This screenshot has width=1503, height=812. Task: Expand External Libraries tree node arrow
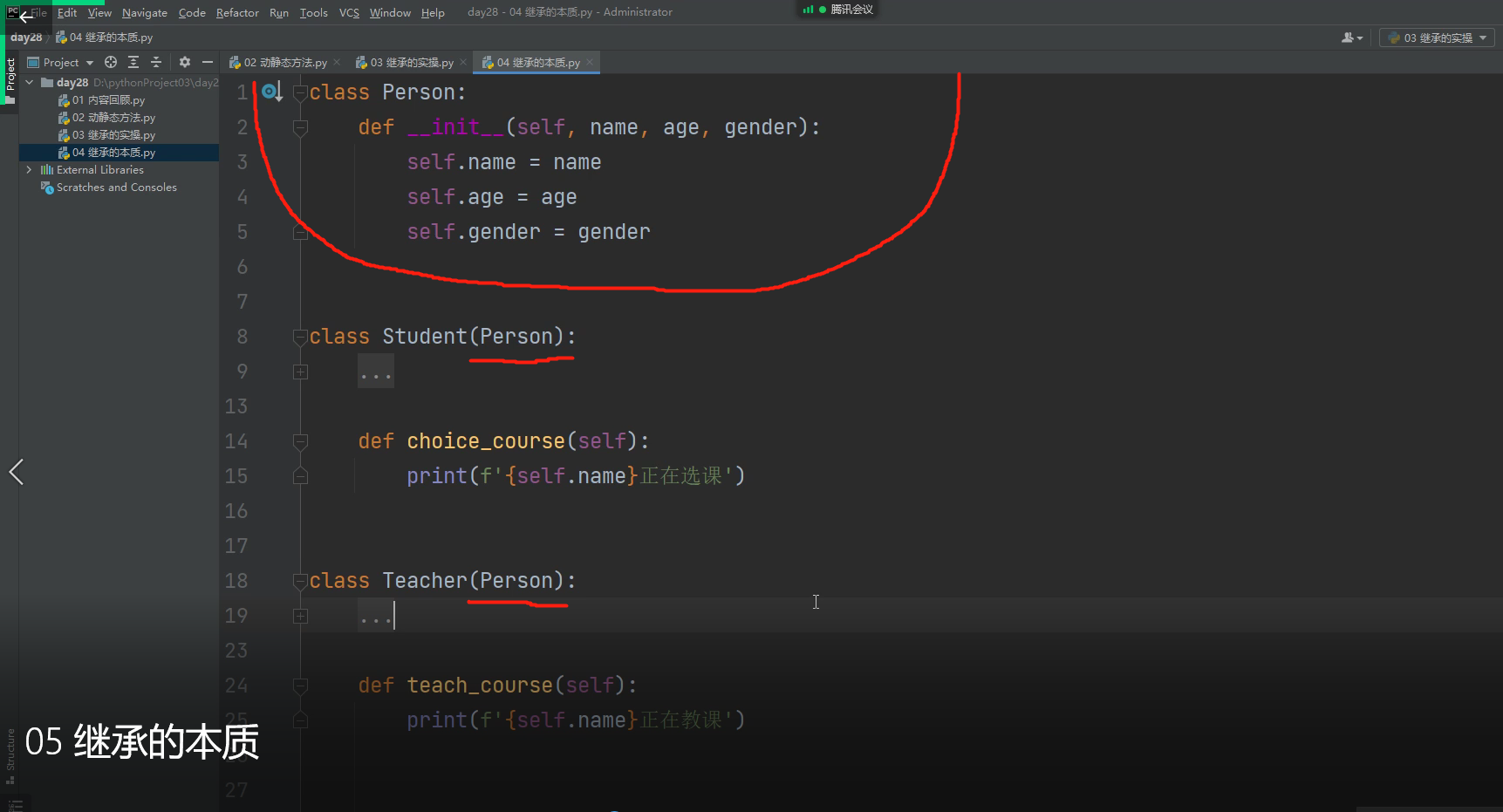pos(30,169)
